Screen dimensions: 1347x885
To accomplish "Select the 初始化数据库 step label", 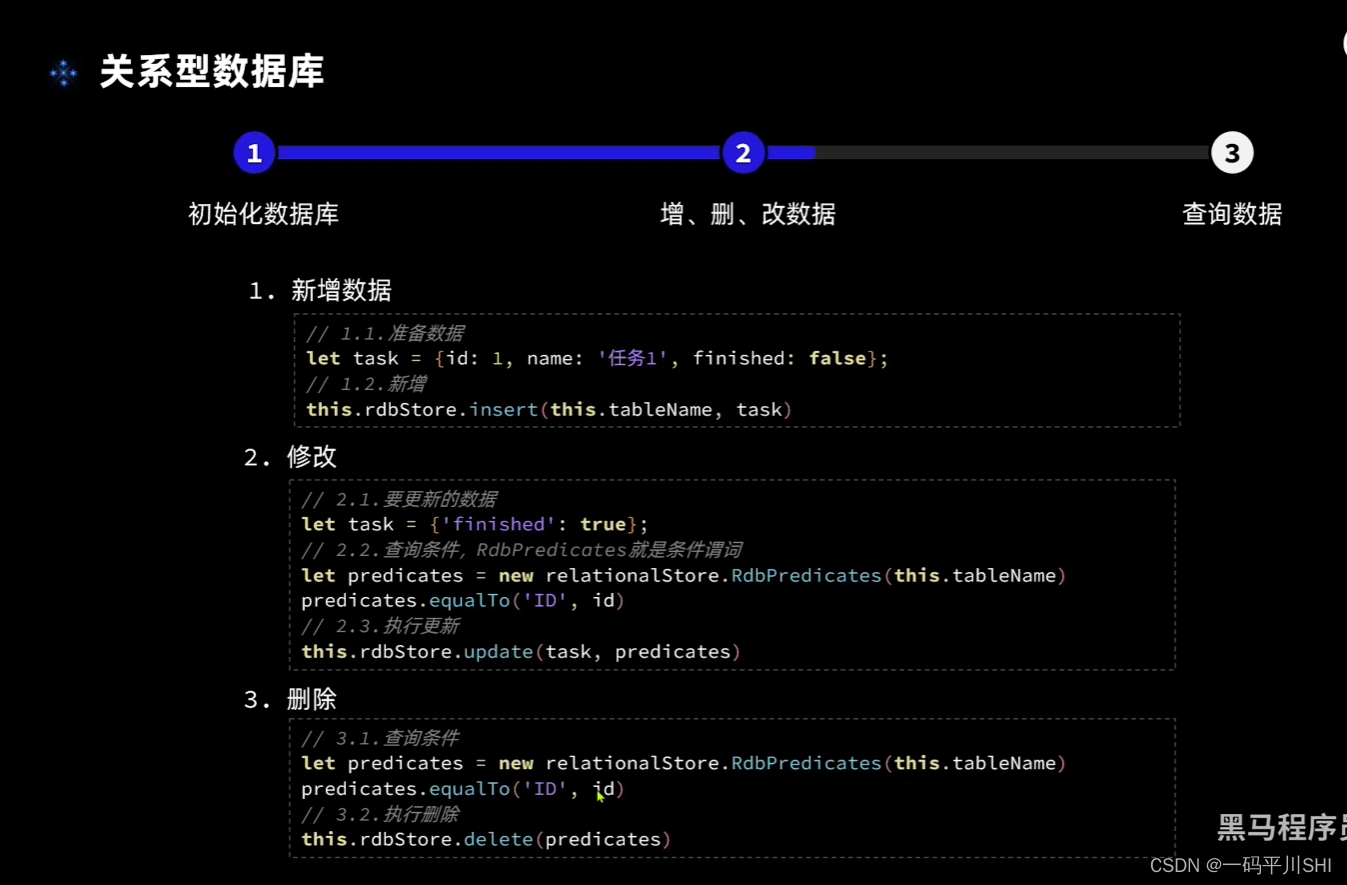I will tap(264, 214).
